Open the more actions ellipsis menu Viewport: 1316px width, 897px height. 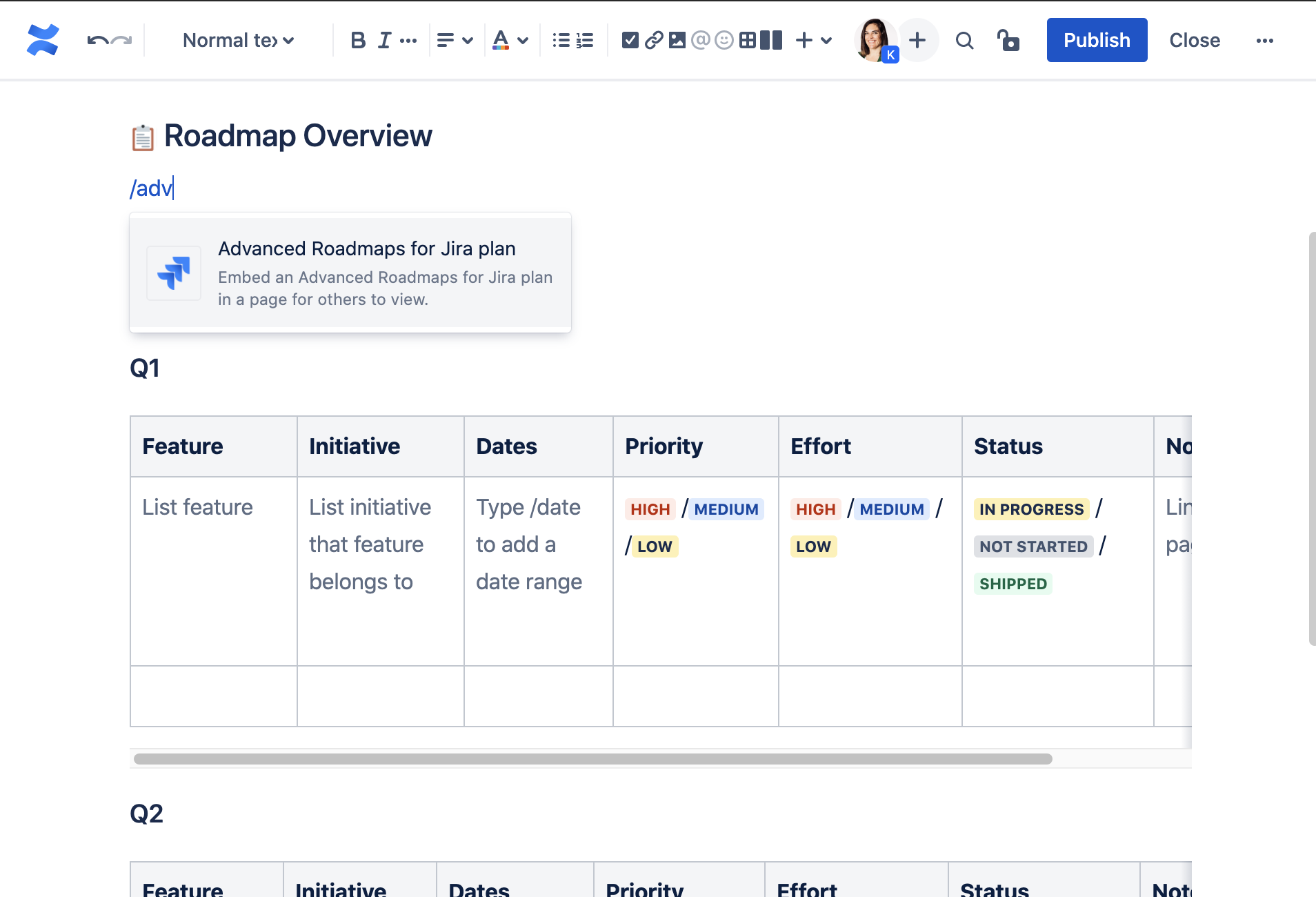click(1265, 41)
